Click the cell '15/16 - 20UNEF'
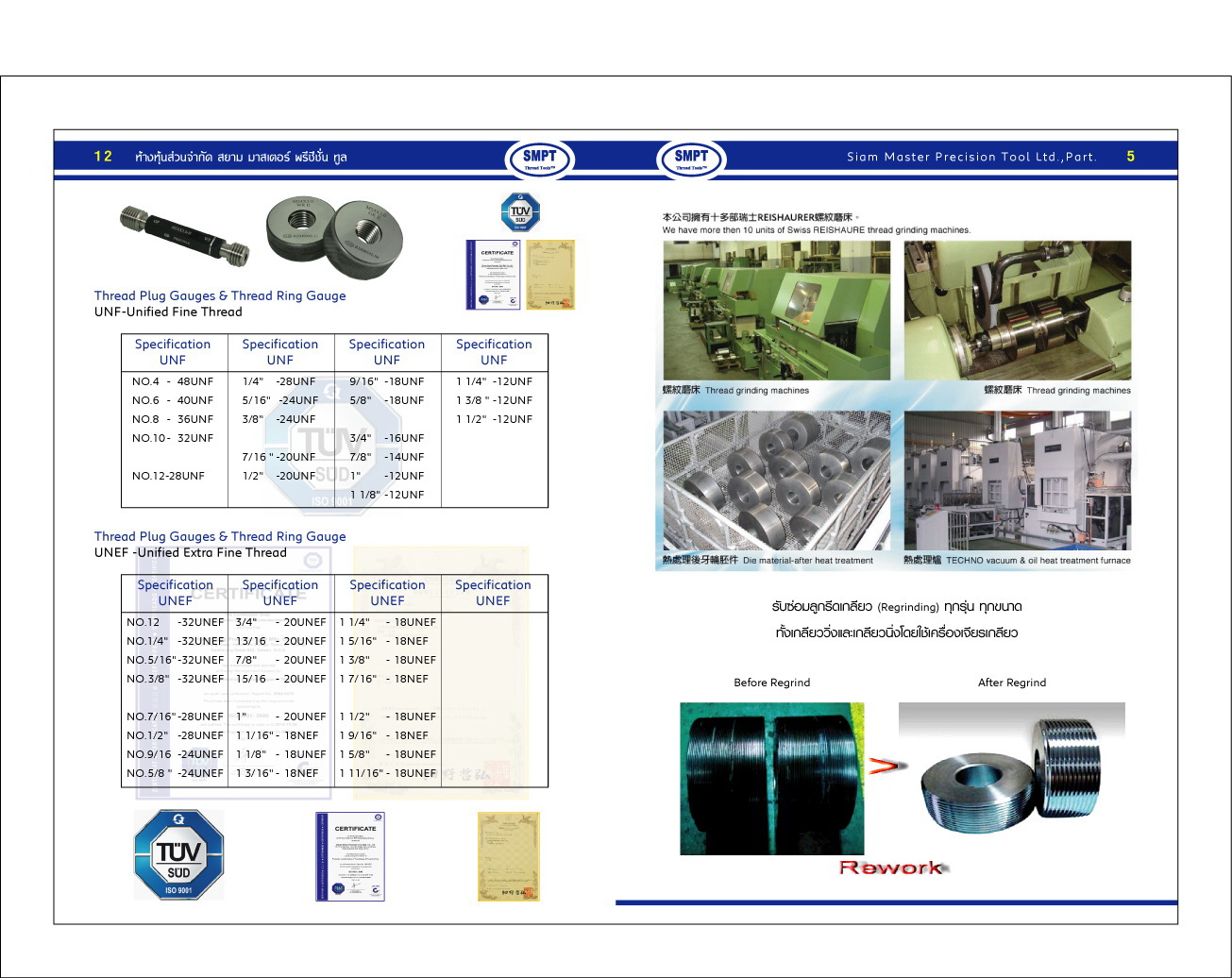1232x978 pixels. 280,679
